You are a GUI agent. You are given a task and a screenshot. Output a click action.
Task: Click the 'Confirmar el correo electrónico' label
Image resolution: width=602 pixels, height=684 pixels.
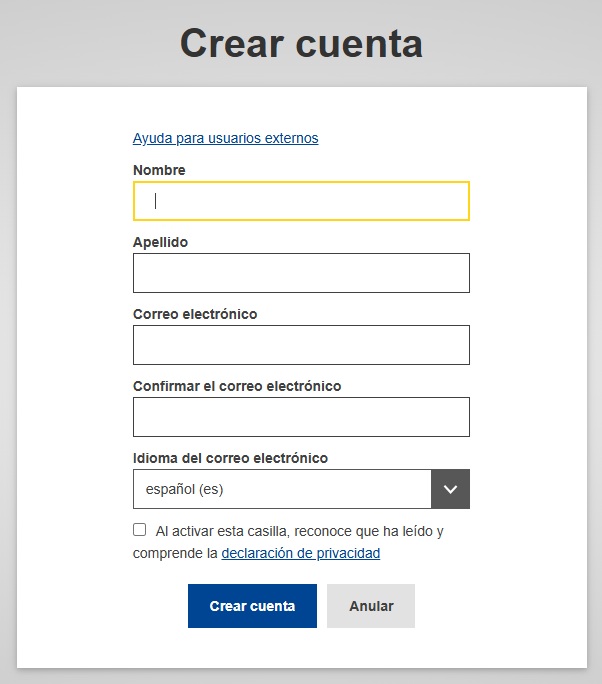click(x=237, y=386)
